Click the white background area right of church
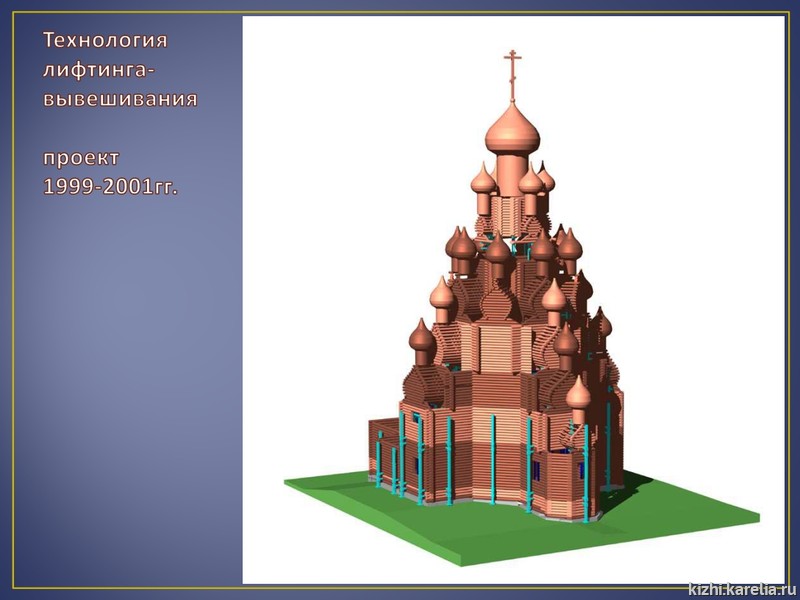The width and height of the screenshot is (800, 600). (700, 250)
